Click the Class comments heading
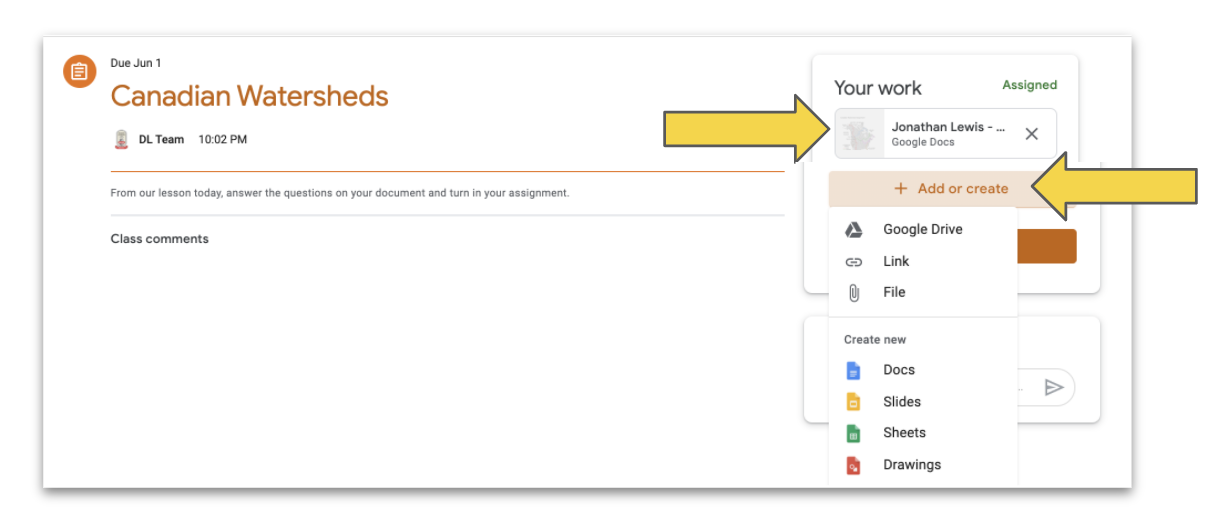 [160, 239]
